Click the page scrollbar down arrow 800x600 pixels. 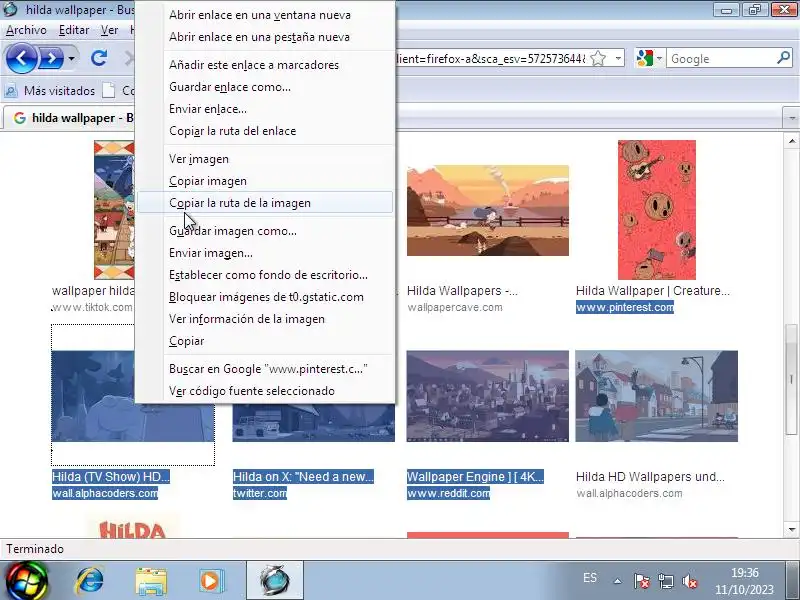791,530
